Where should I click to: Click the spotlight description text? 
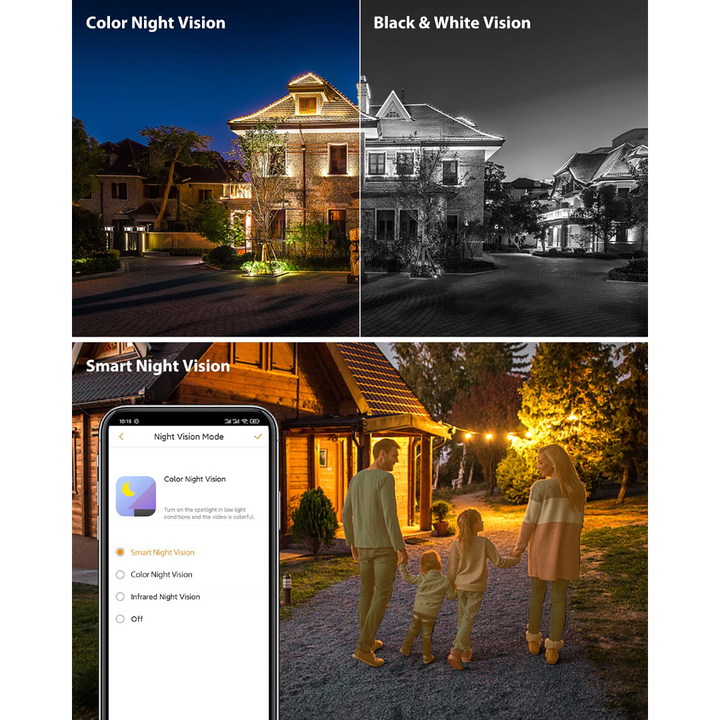point(209,513)
